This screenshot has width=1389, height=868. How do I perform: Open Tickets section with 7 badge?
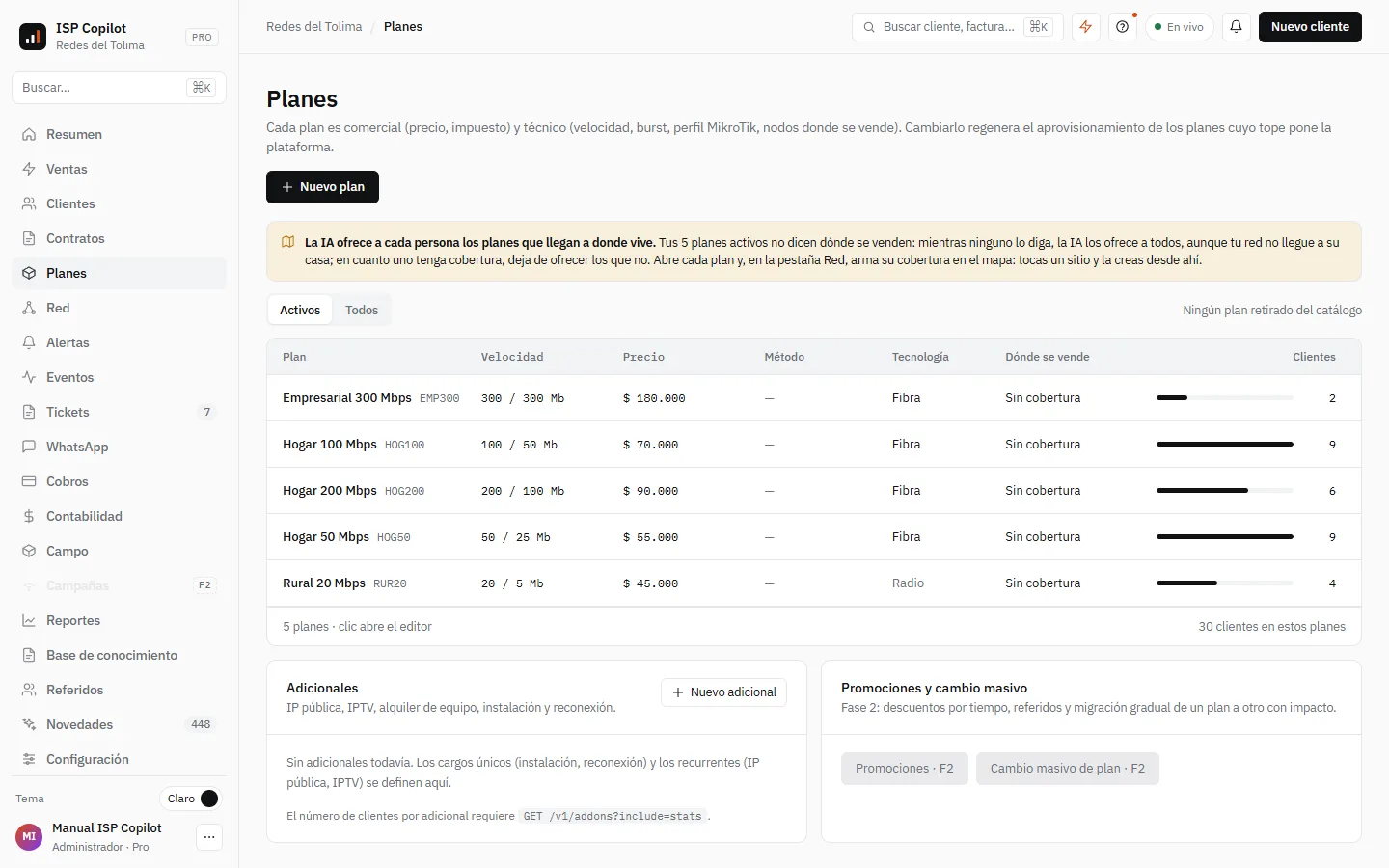119,412
